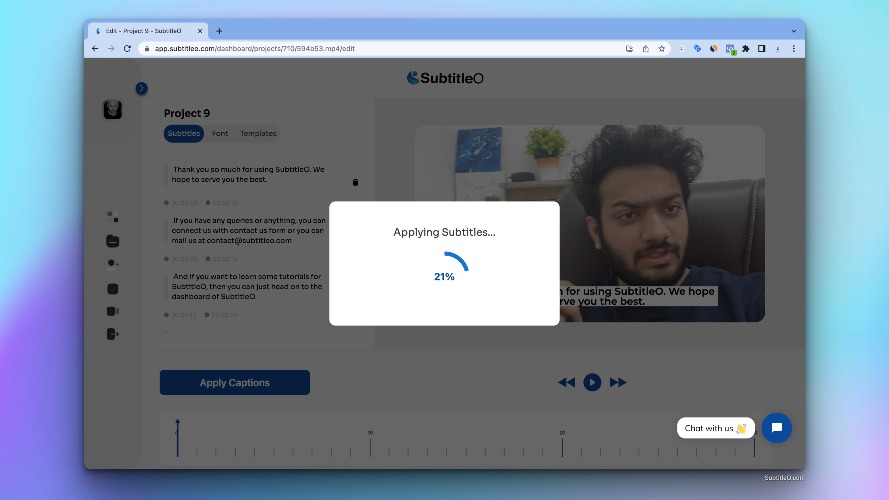Click the Apply Captions button

pyautogui.click(x=235, y=383)
